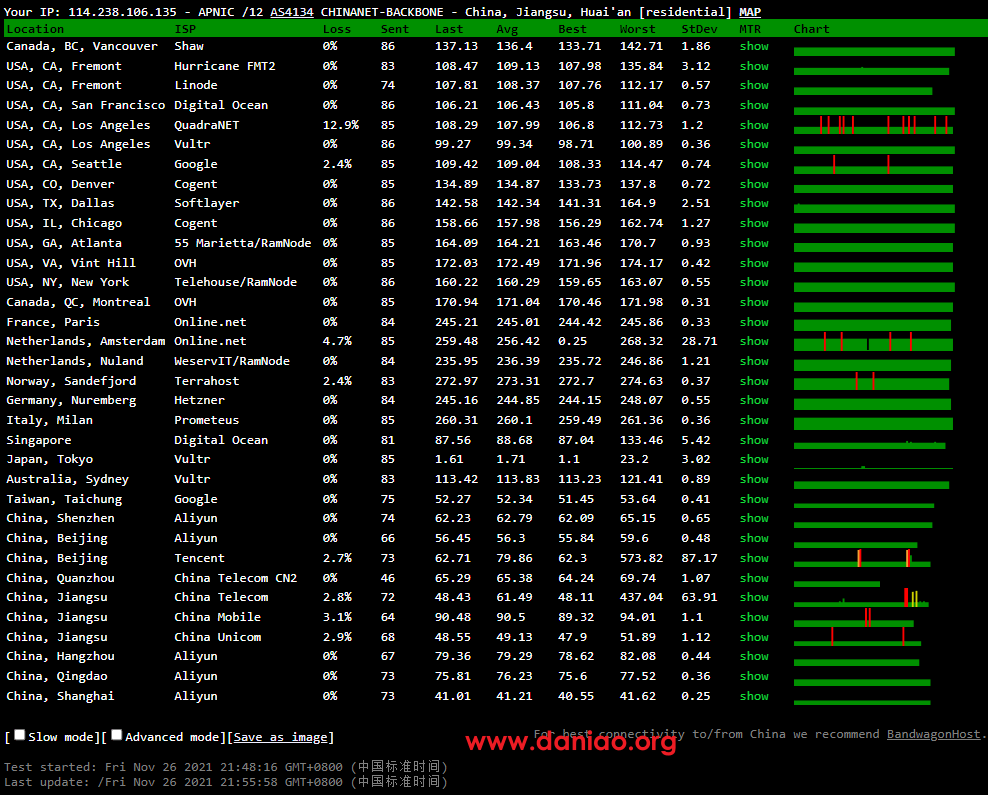Show MTR for Jiangsu China Telecom row
This screenshot has height=795, width=988.
(x=754, y=597)
